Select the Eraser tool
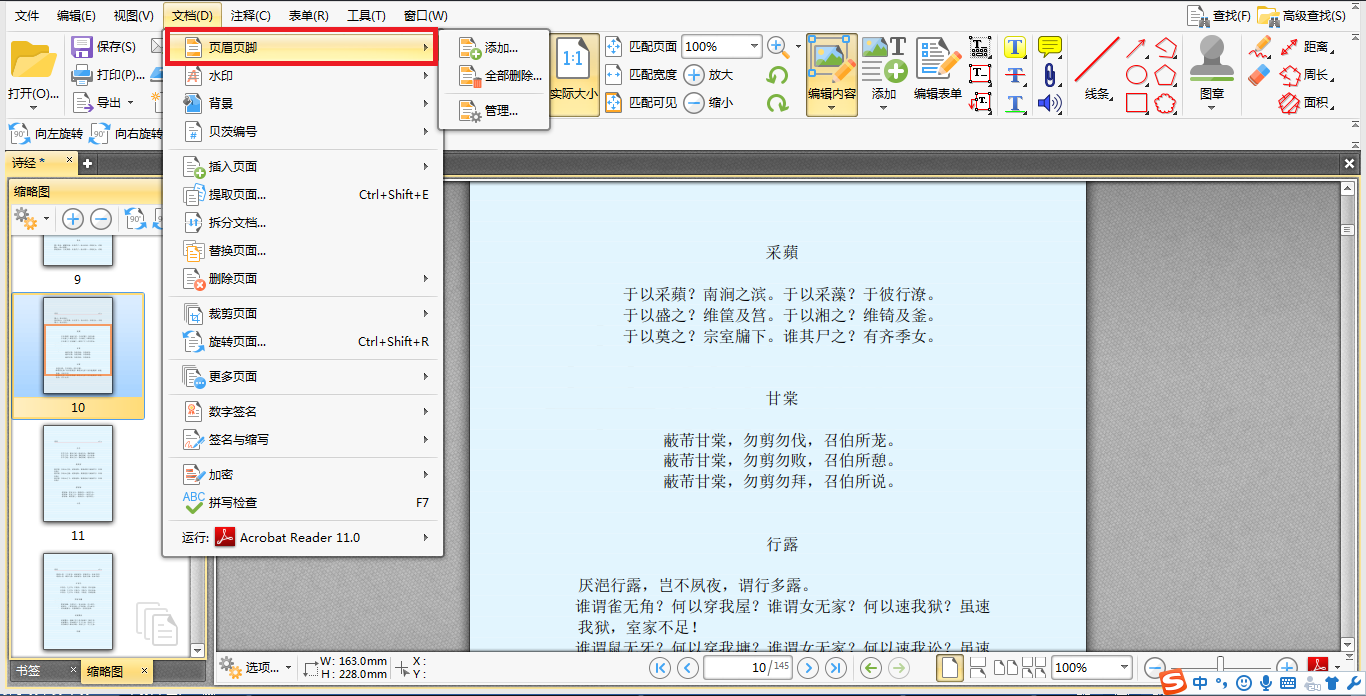The width and height of the screenshot is (1366, 696). [1260, 74]
